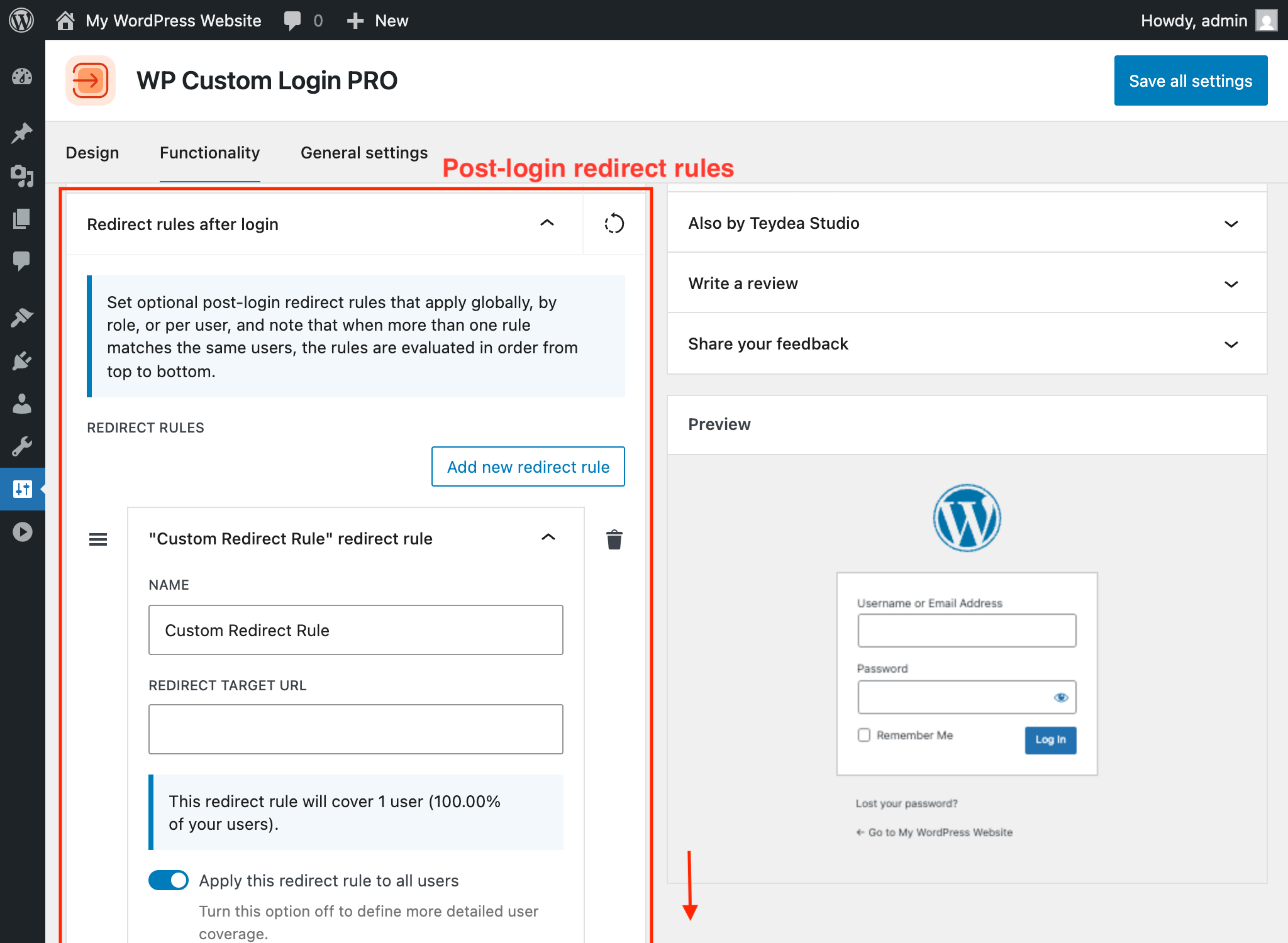Click the 'Add new redirect rule' button
Image resolution: width=1288 pixels, height=943 pixels.
(528, 466)
